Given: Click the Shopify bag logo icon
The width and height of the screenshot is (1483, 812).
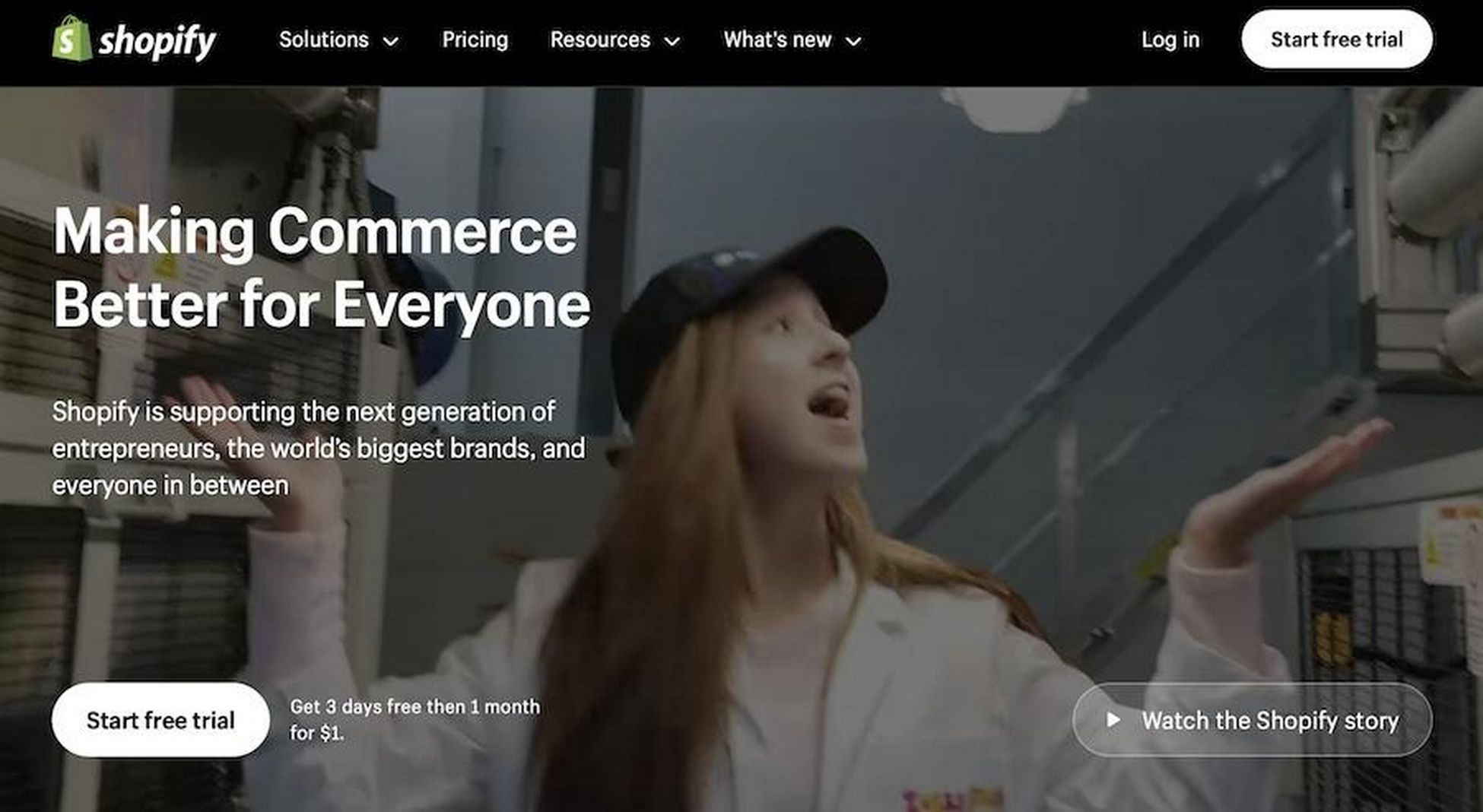Looking at the screenshot, I should [x=71, y=39].
